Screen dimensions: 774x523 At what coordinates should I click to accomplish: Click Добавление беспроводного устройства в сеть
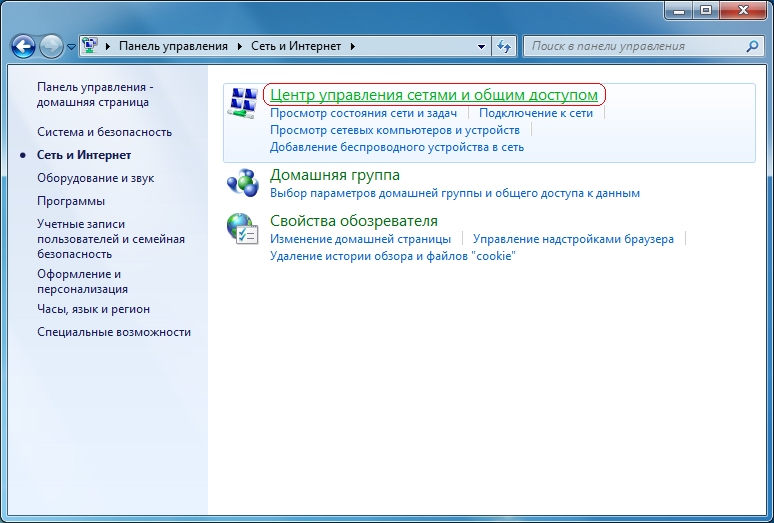point(397,147)
